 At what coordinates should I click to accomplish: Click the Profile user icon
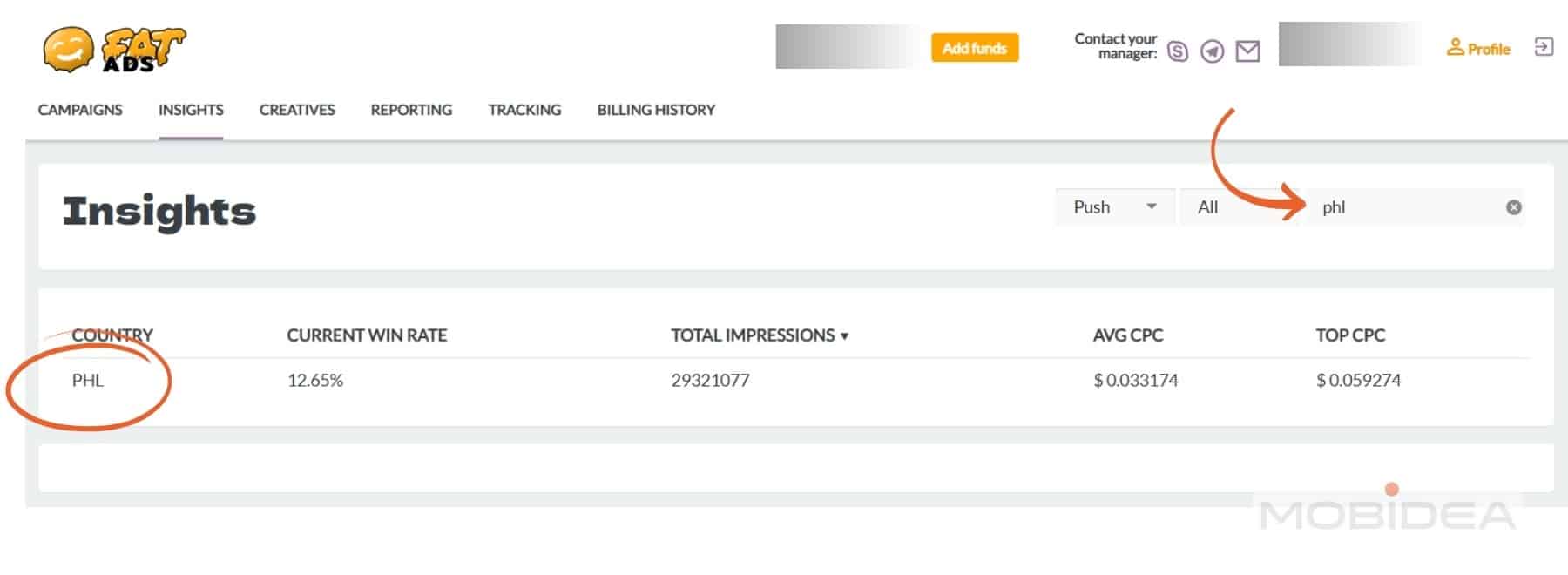[x=1455, y=47]
